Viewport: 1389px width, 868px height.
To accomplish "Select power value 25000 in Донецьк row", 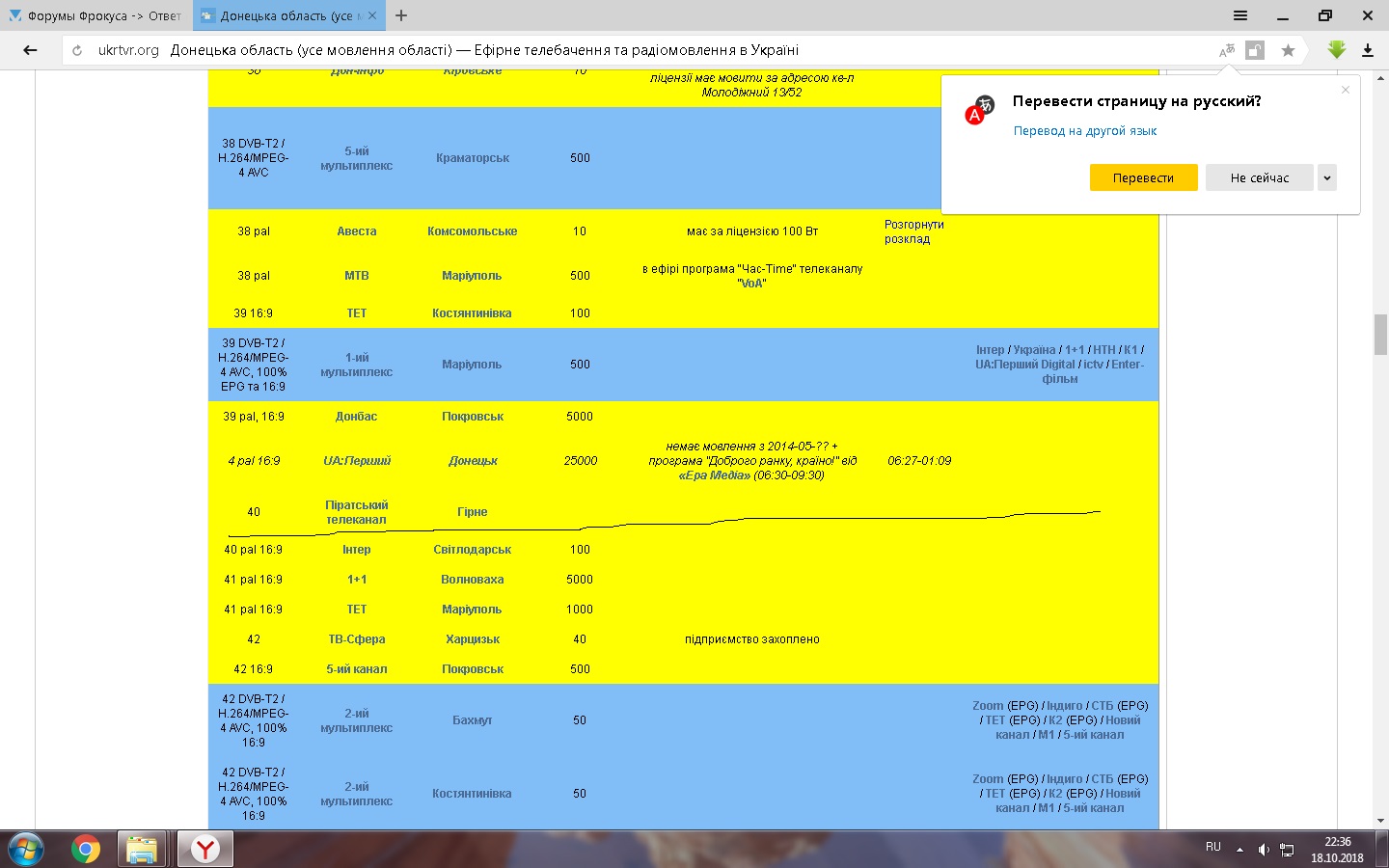I will pyautogui.click(x=581, y=461).
